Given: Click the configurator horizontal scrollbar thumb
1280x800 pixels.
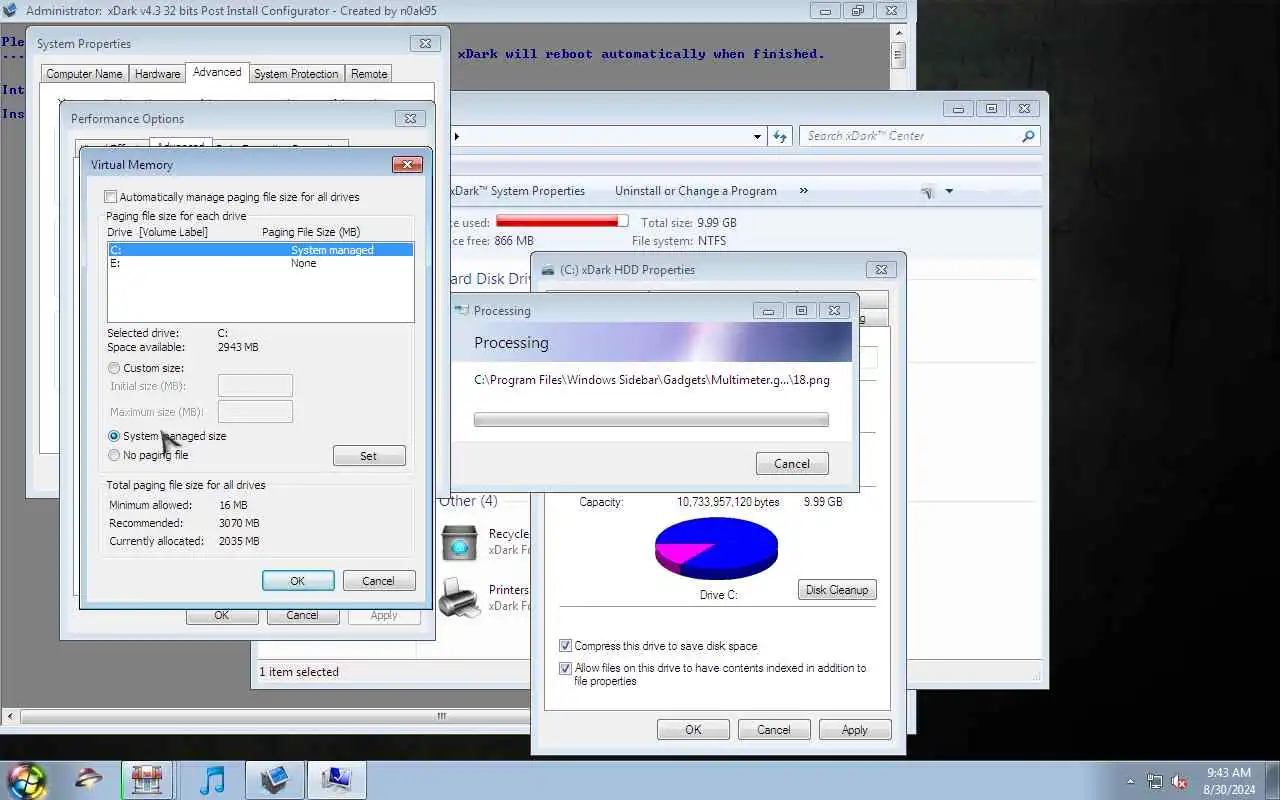Looking at the screenshot, I should 441,717.
